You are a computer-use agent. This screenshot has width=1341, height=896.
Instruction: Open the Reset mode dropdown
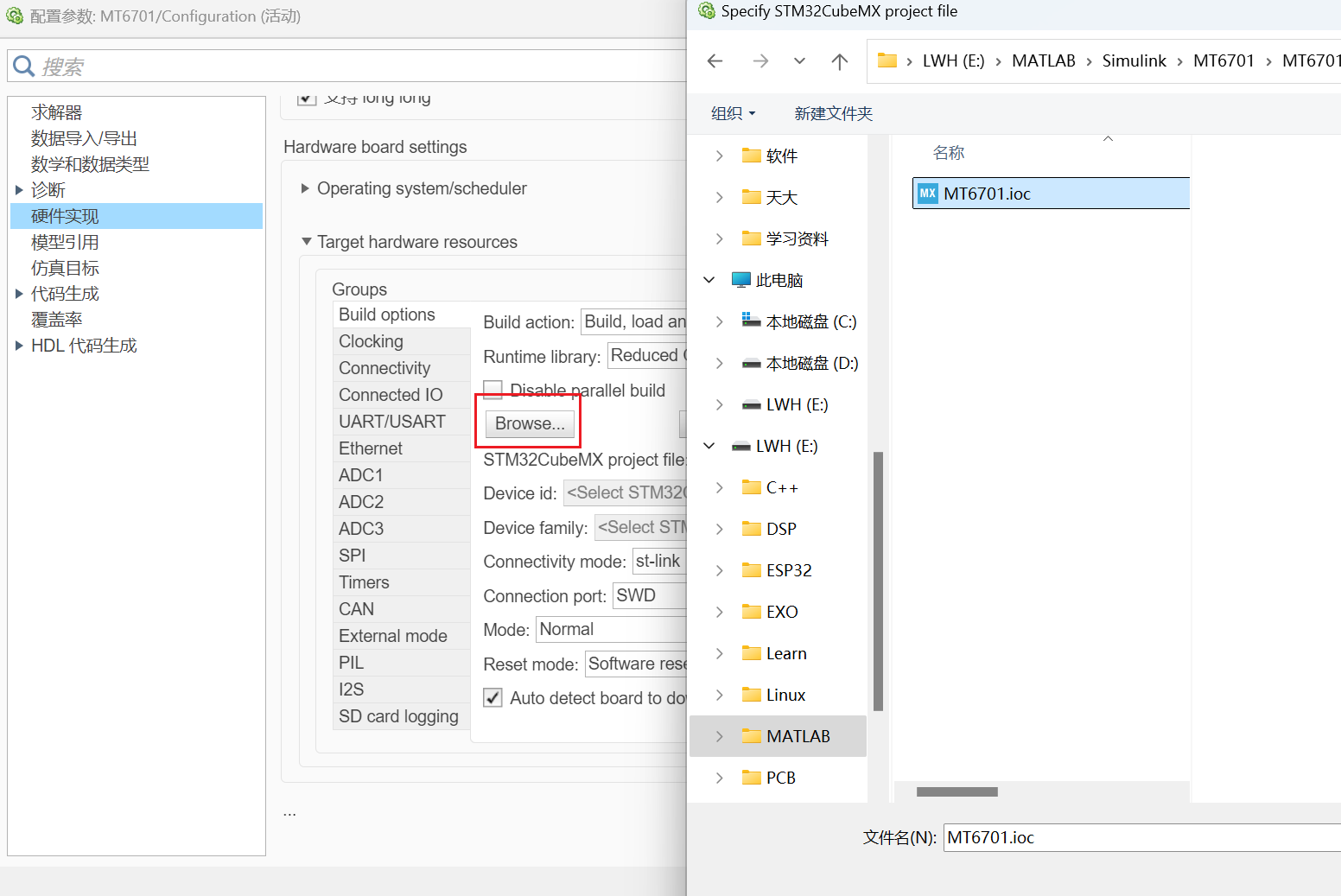point(636,664)
